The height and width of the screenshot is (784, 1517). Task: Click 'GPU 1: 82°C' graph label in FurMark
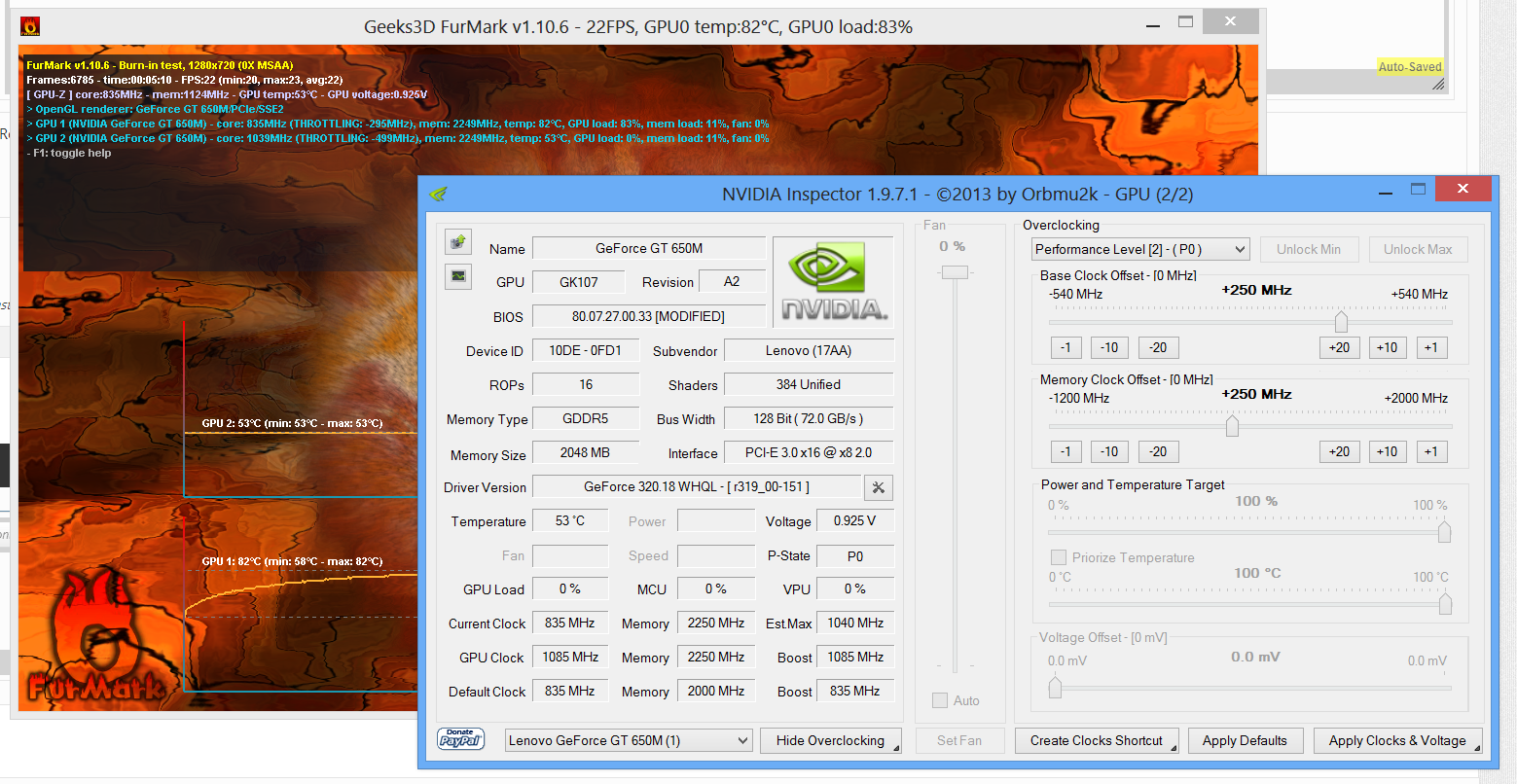[292, 561]
